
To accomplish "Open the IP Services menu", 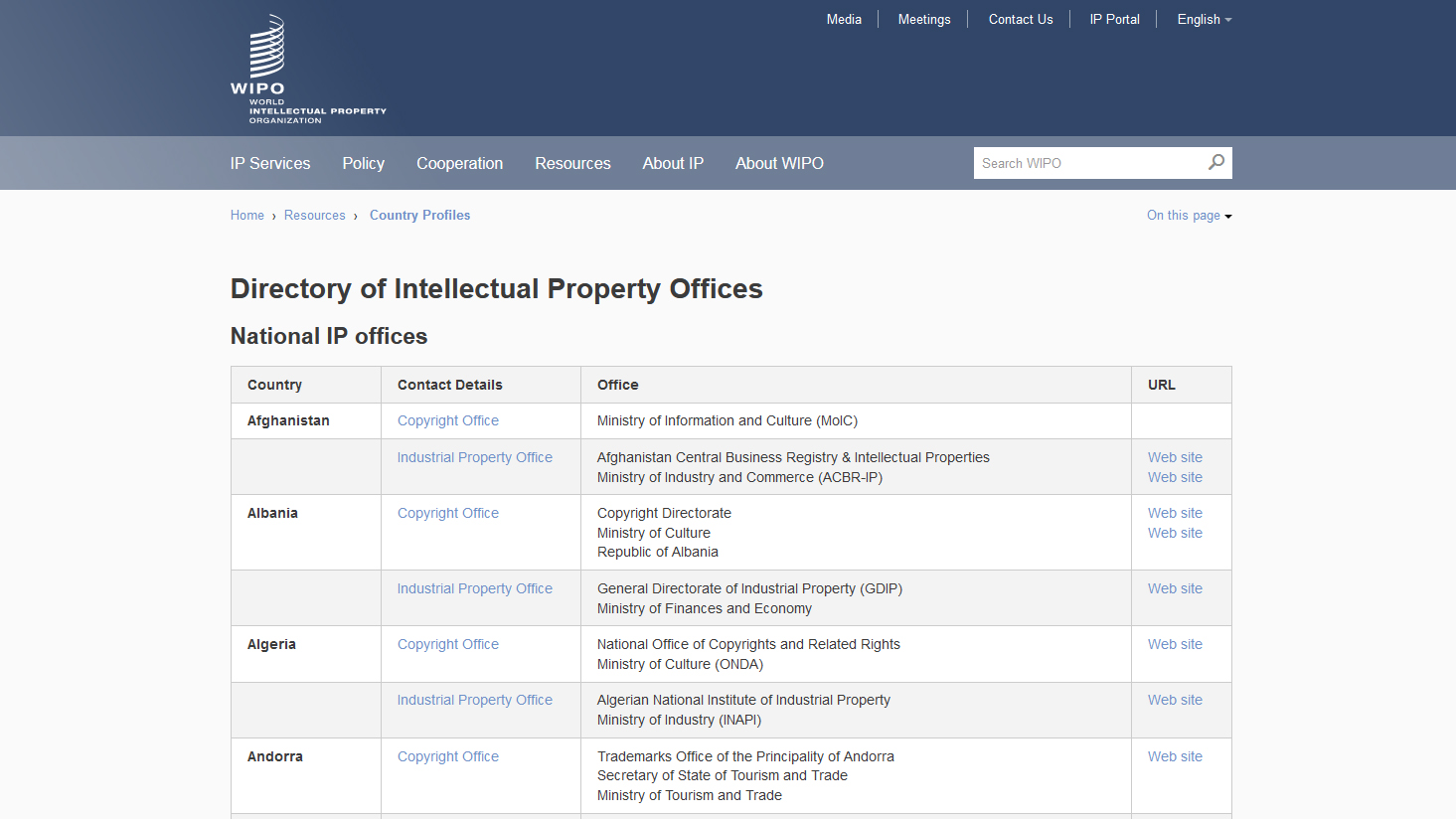I will point(270,164).
